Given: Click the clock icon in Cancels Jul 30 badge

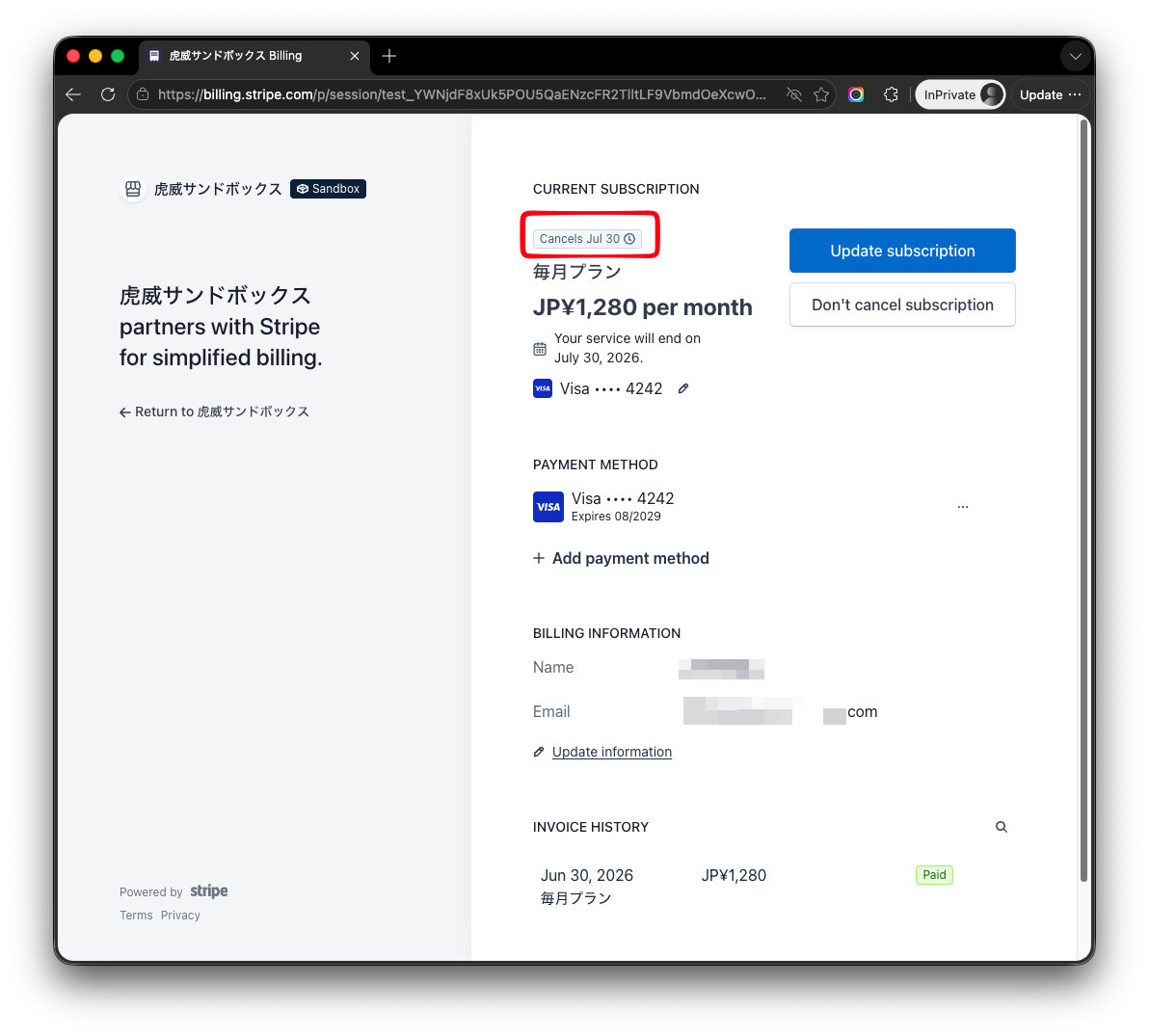Looking at the screenshot, I should click(x=629, y=239).
